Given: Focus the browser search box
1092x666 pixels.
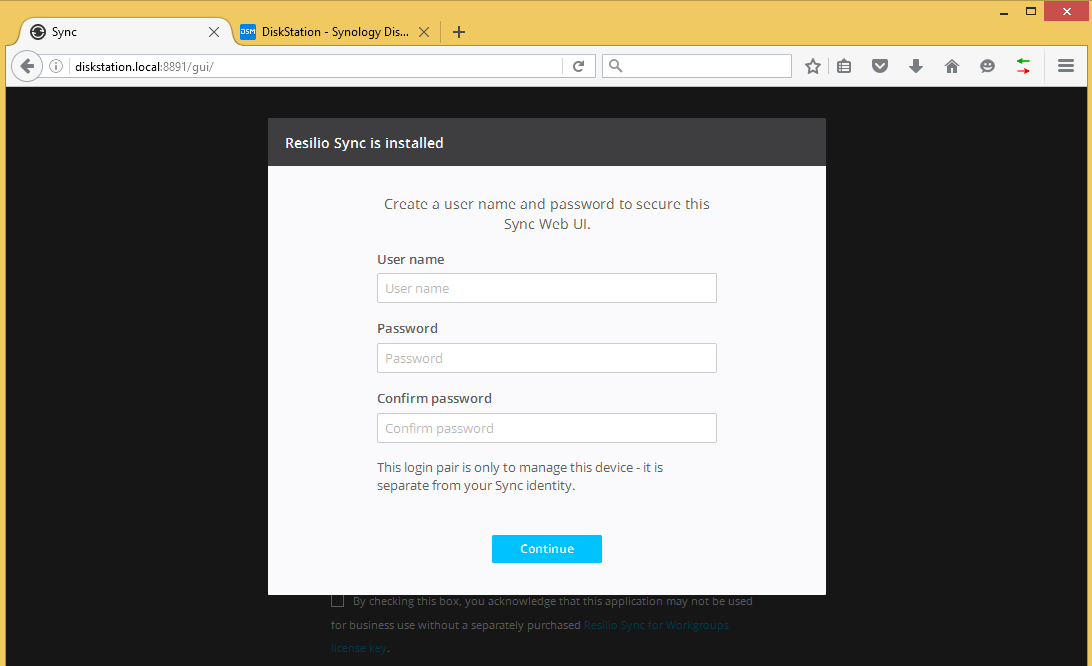Looking at the screenshot, I should [696, 65].
